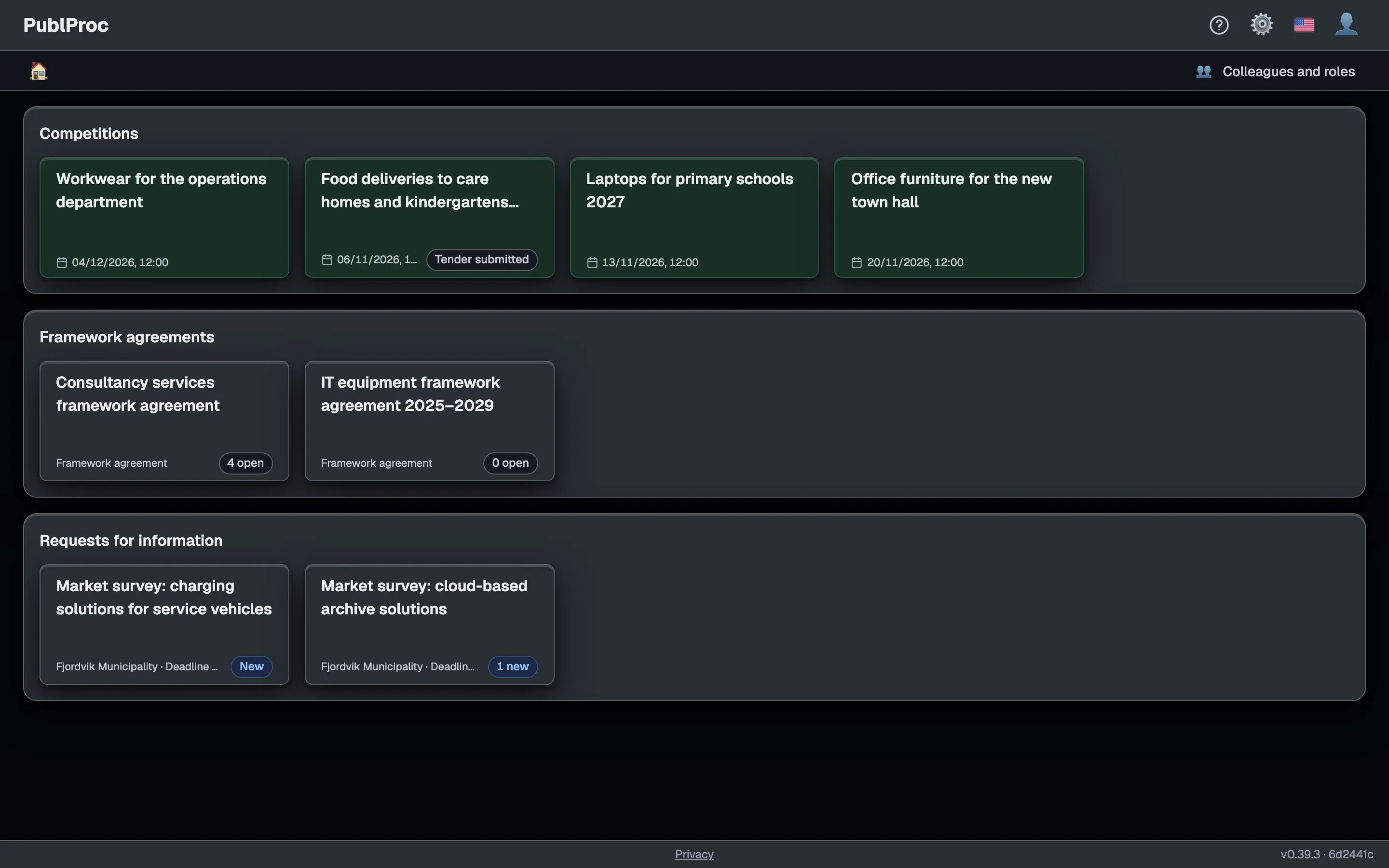Click the 4 open badge
This screenshot has height=868, width=1389.
coord(245,463)
